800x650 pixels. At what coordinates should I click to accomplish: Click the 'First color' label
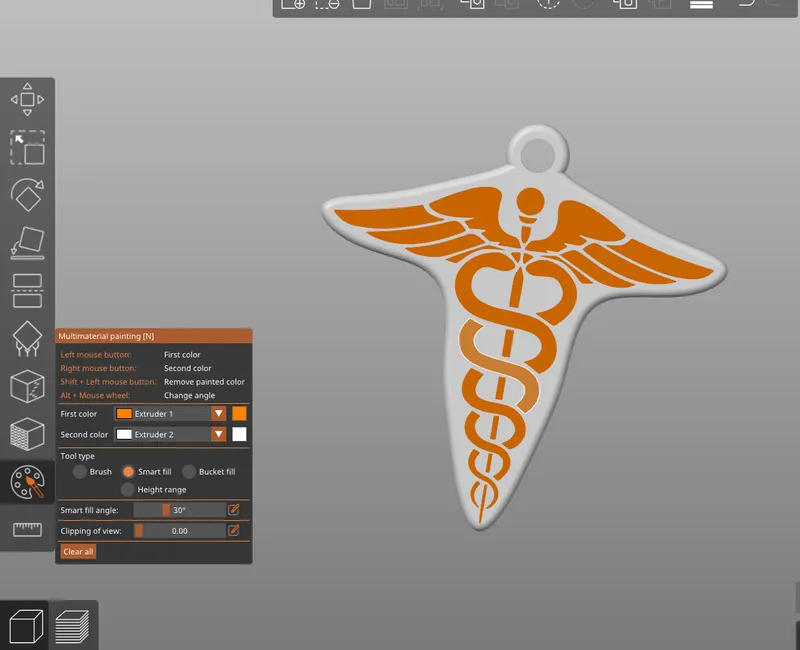click(79, 414)
